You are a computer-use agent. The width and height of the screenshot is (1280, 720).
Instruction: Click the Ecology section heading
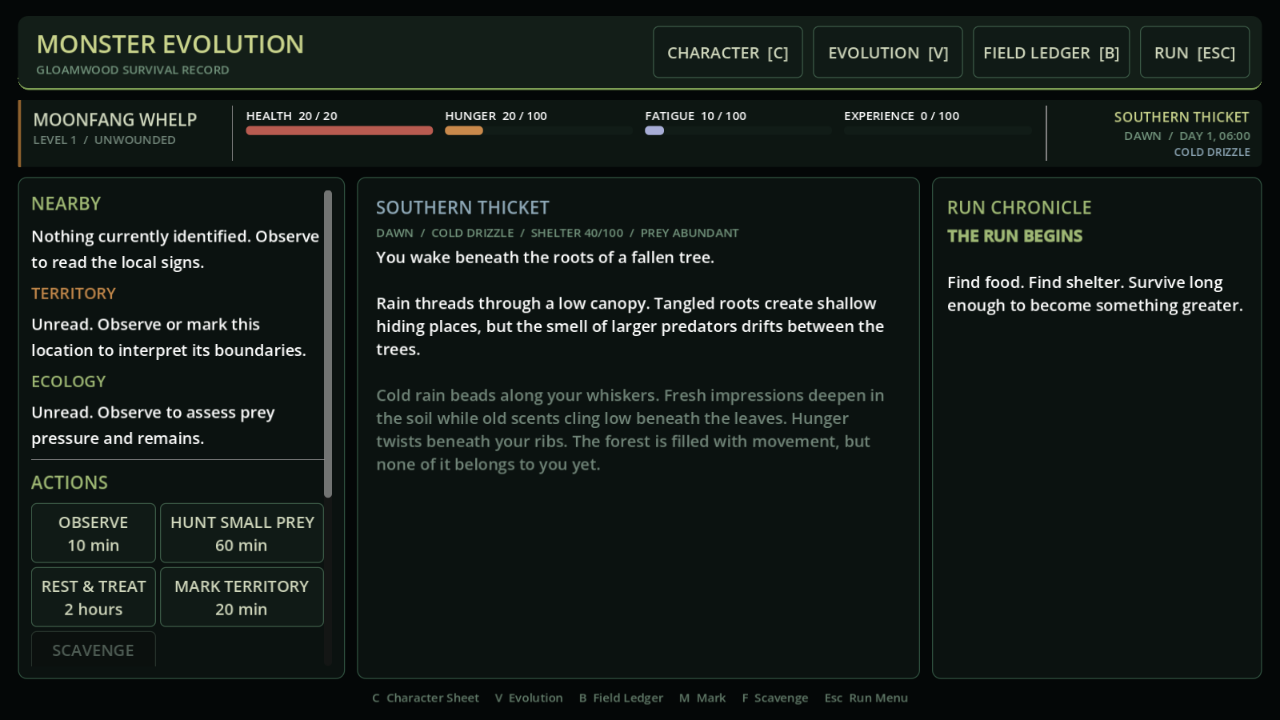(68, 381)
